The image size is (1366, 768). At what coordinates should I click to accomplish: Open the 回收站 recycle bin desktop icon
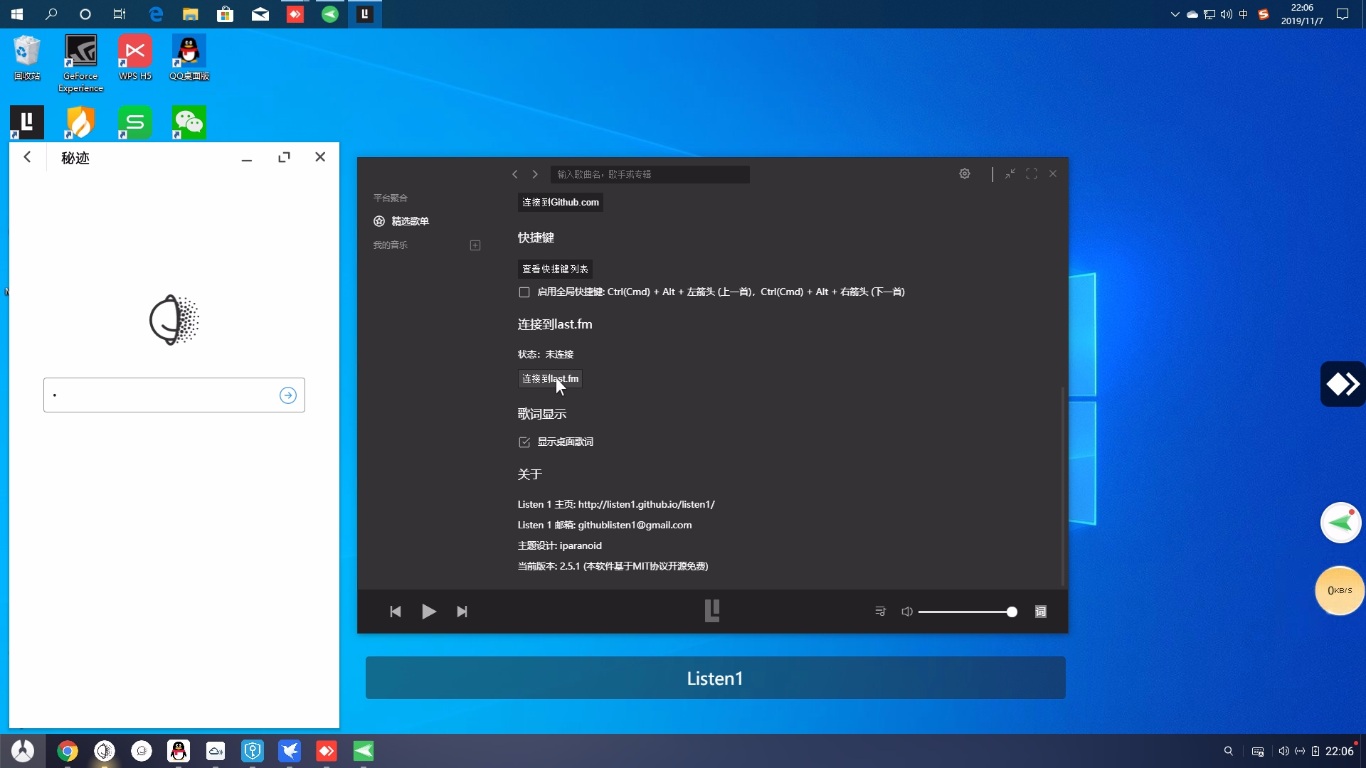click(27, 58)
